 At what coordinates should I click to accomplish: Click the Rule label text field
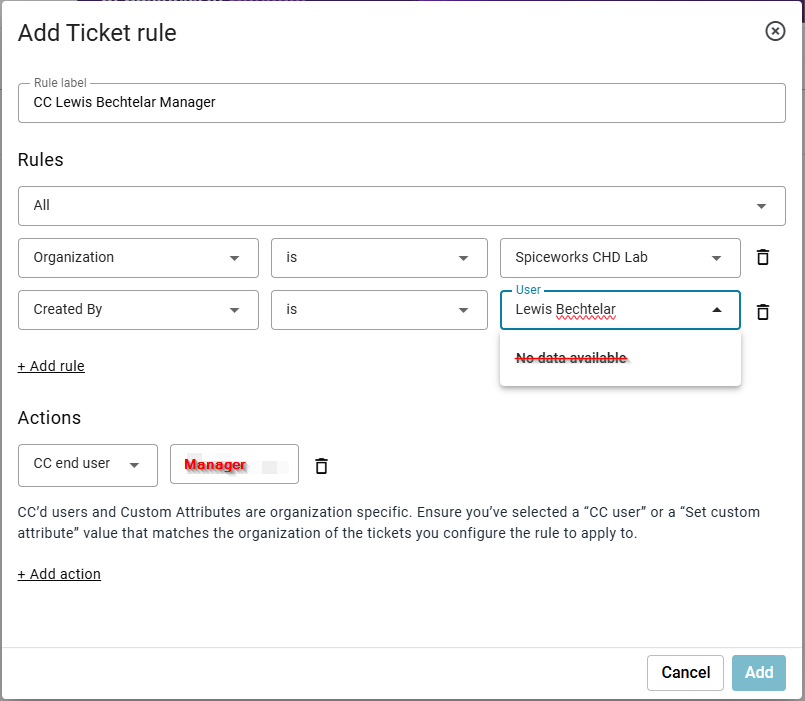point(400,102)
